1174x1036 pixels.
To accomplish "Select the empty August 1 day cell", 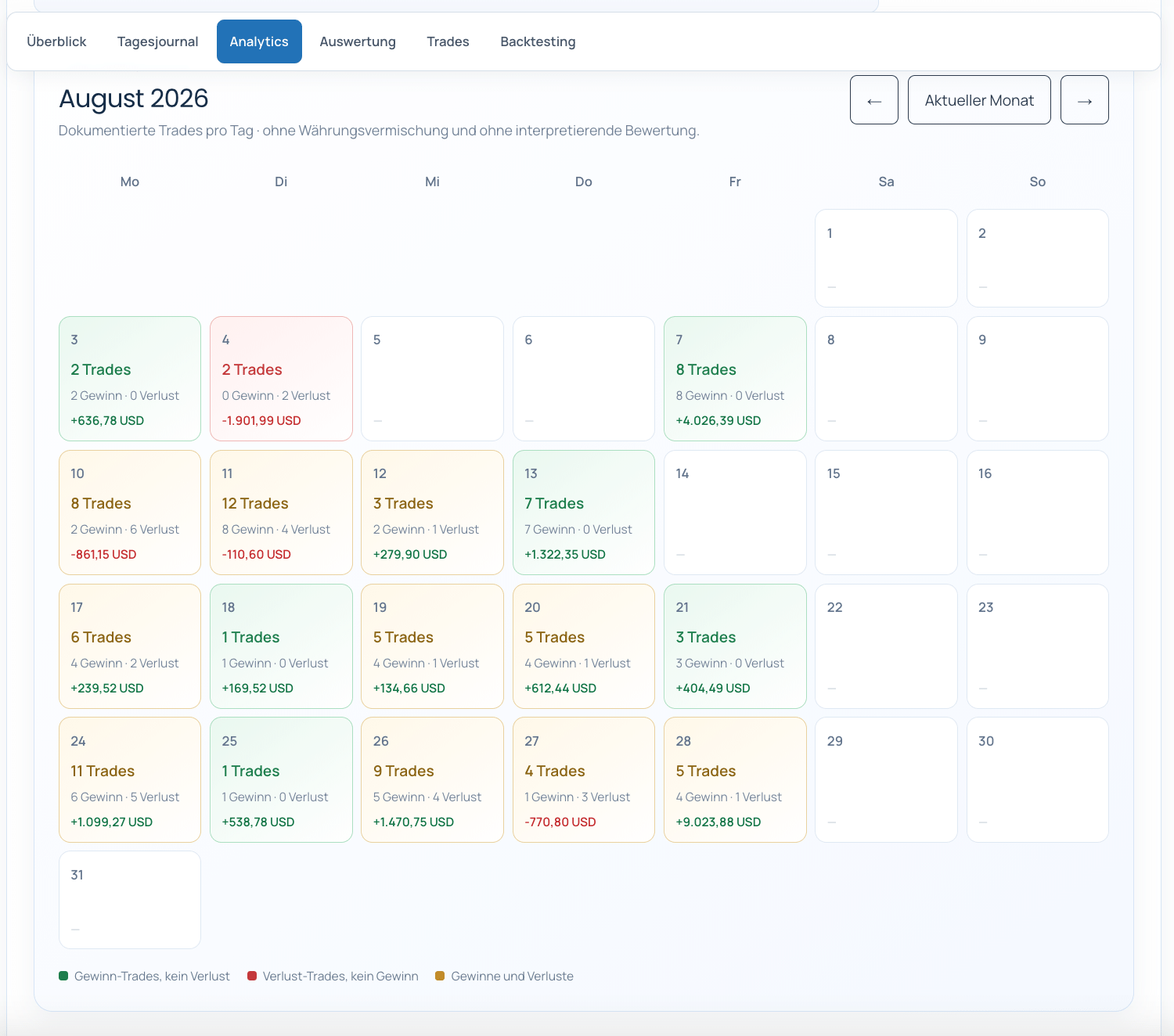I will click(886, 258).
